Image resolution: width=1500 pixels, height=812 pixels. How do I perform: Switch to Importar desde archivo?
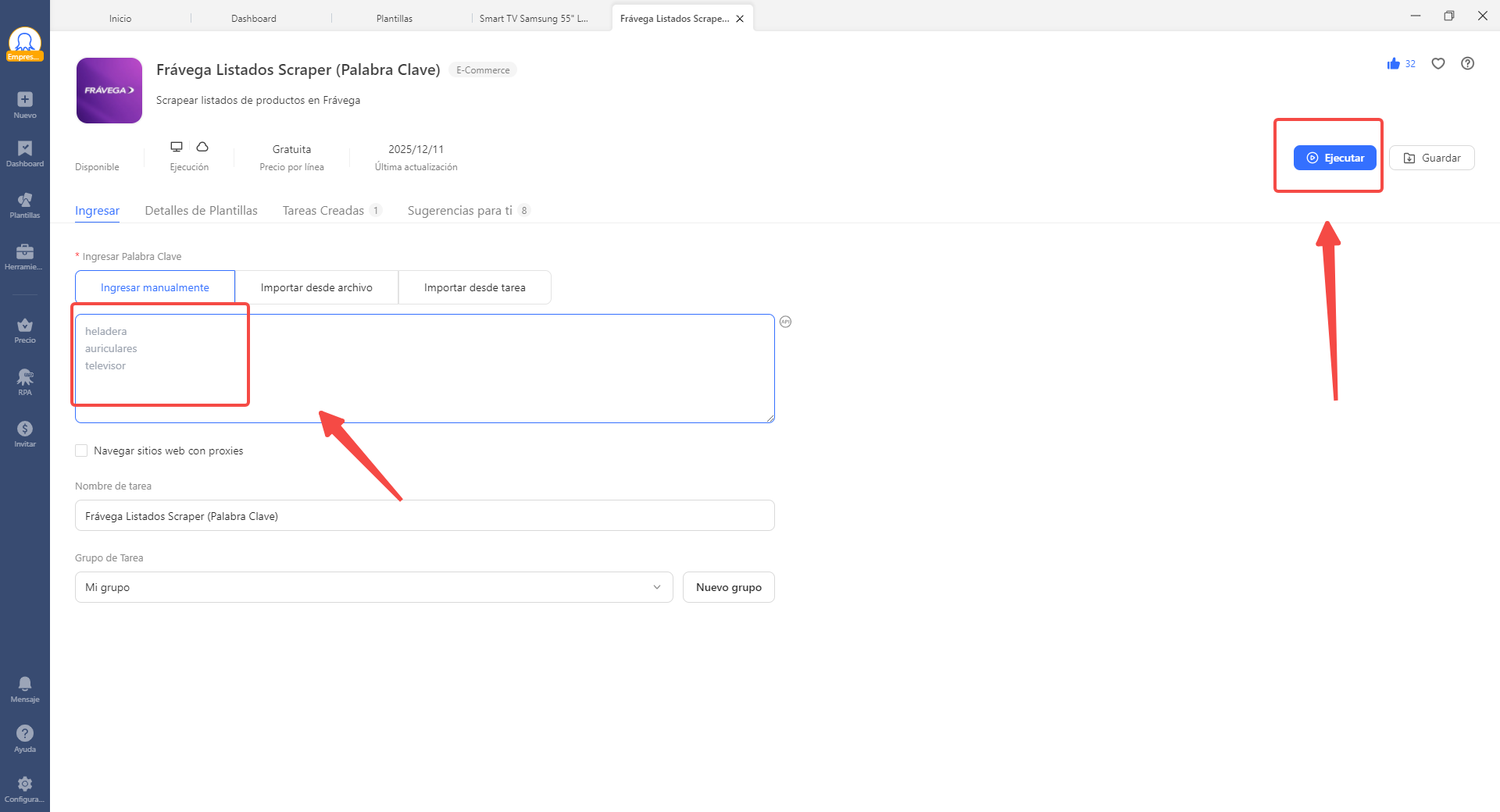316,287
